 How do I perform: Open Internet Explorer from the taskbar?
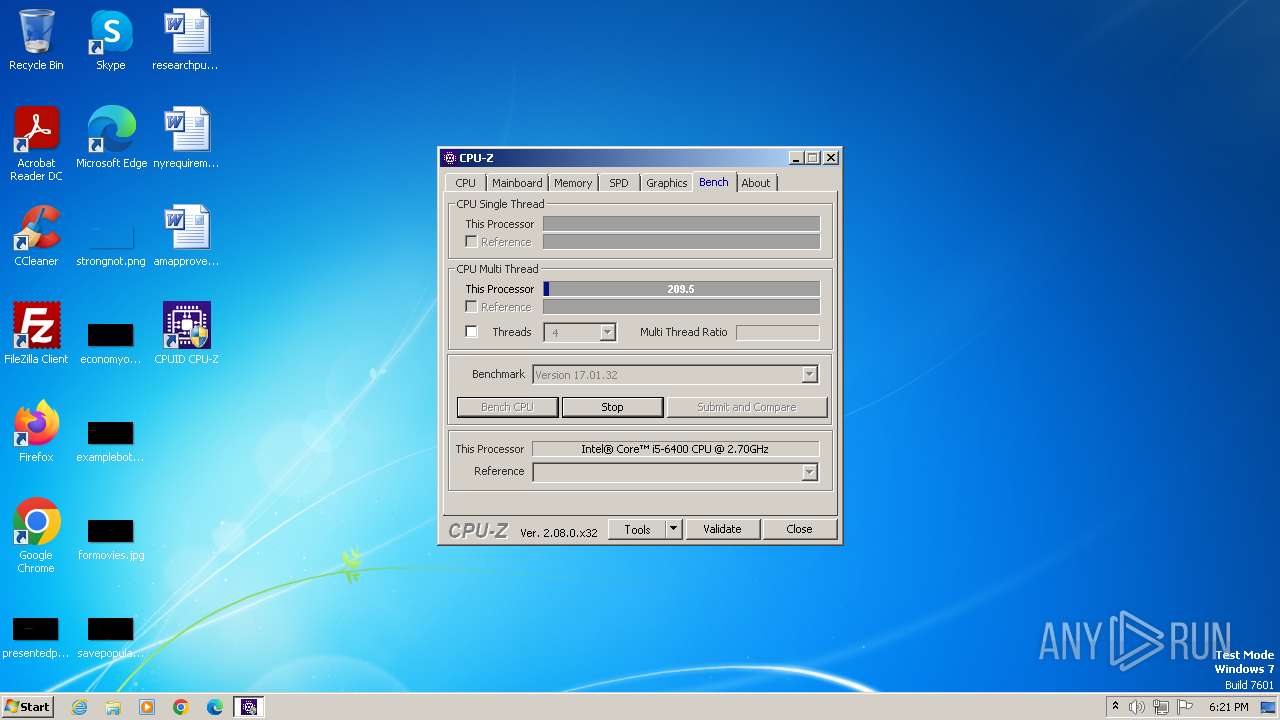click(79, 707)
